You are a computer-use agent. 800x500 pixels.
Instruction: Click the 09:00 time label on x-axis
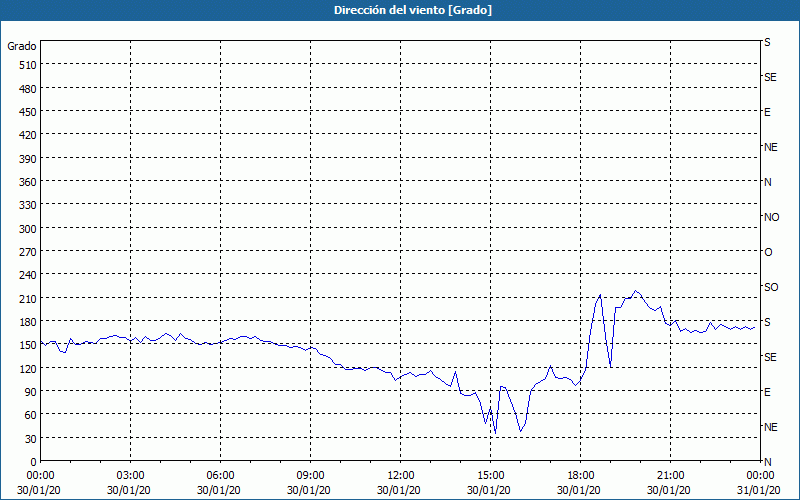311,476
